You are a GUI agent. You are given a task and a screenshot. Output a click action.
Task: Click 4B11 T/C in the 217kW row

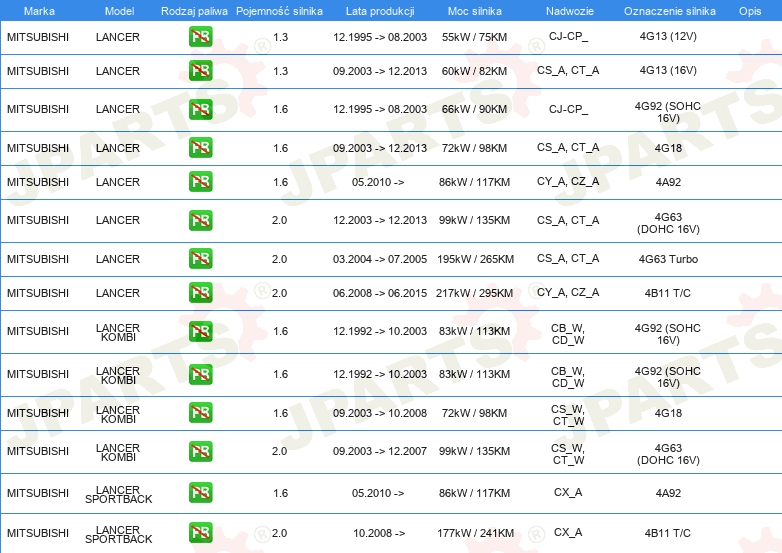point(668,293)
